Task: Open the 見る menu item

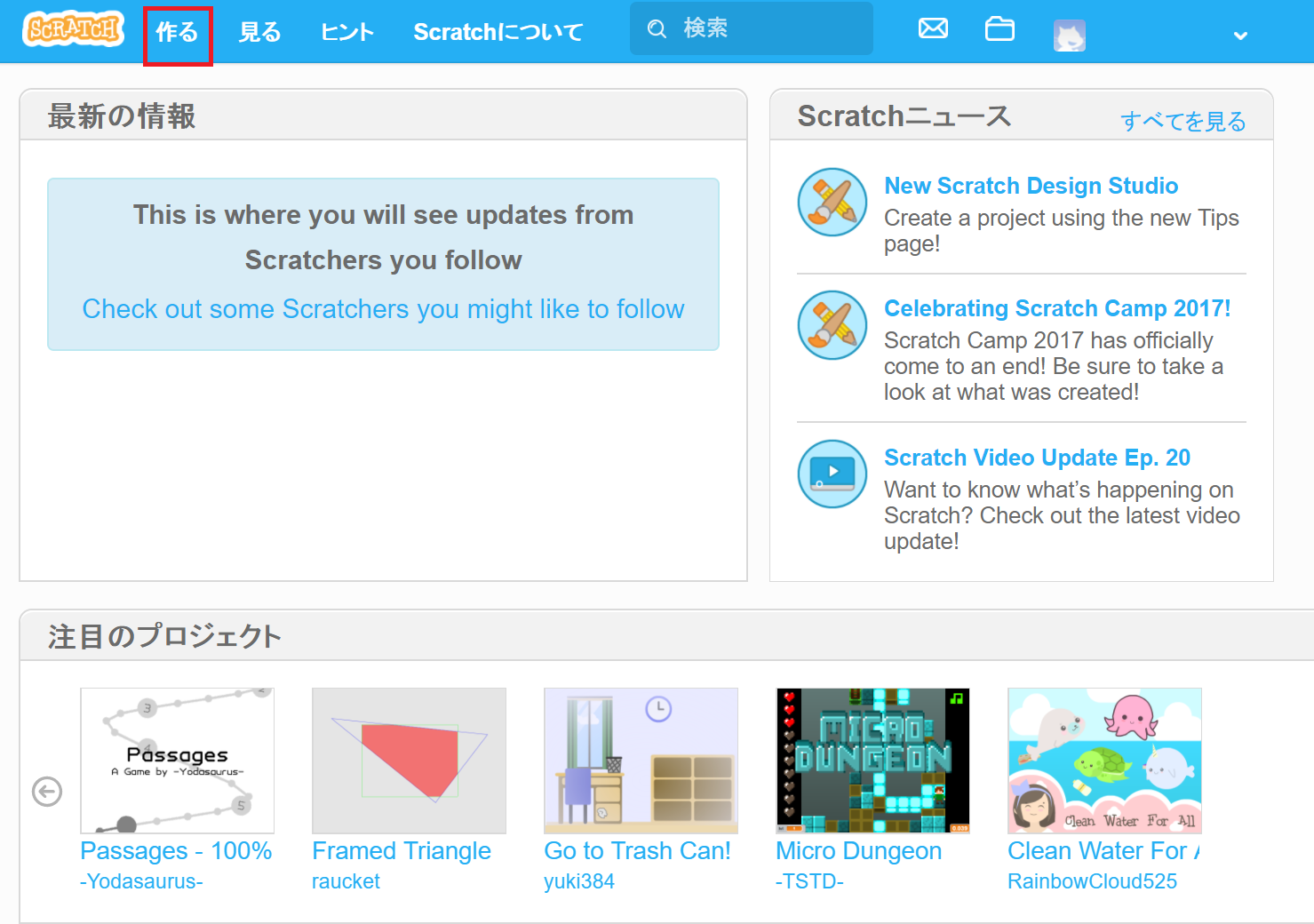Action: (259, 32)
